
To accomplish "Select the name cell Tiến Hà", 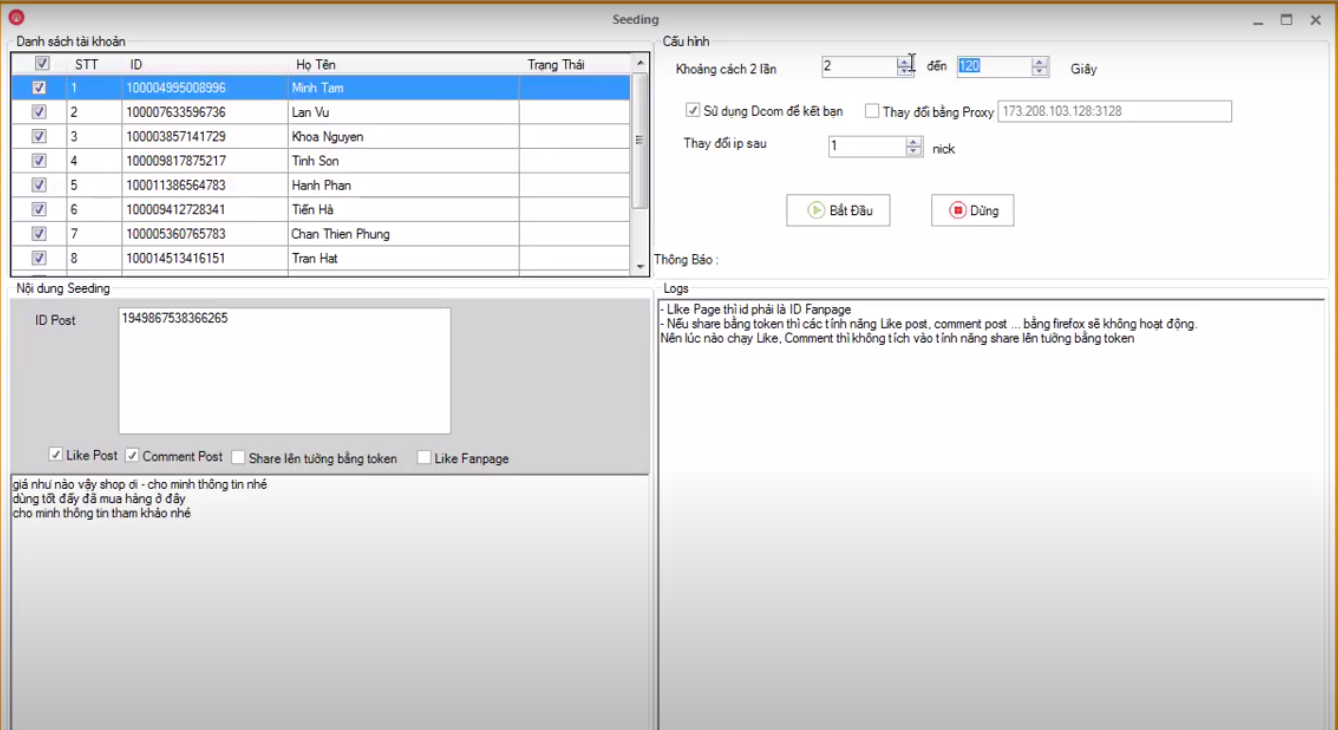I will pyautogui.click(x=404, y=209).
